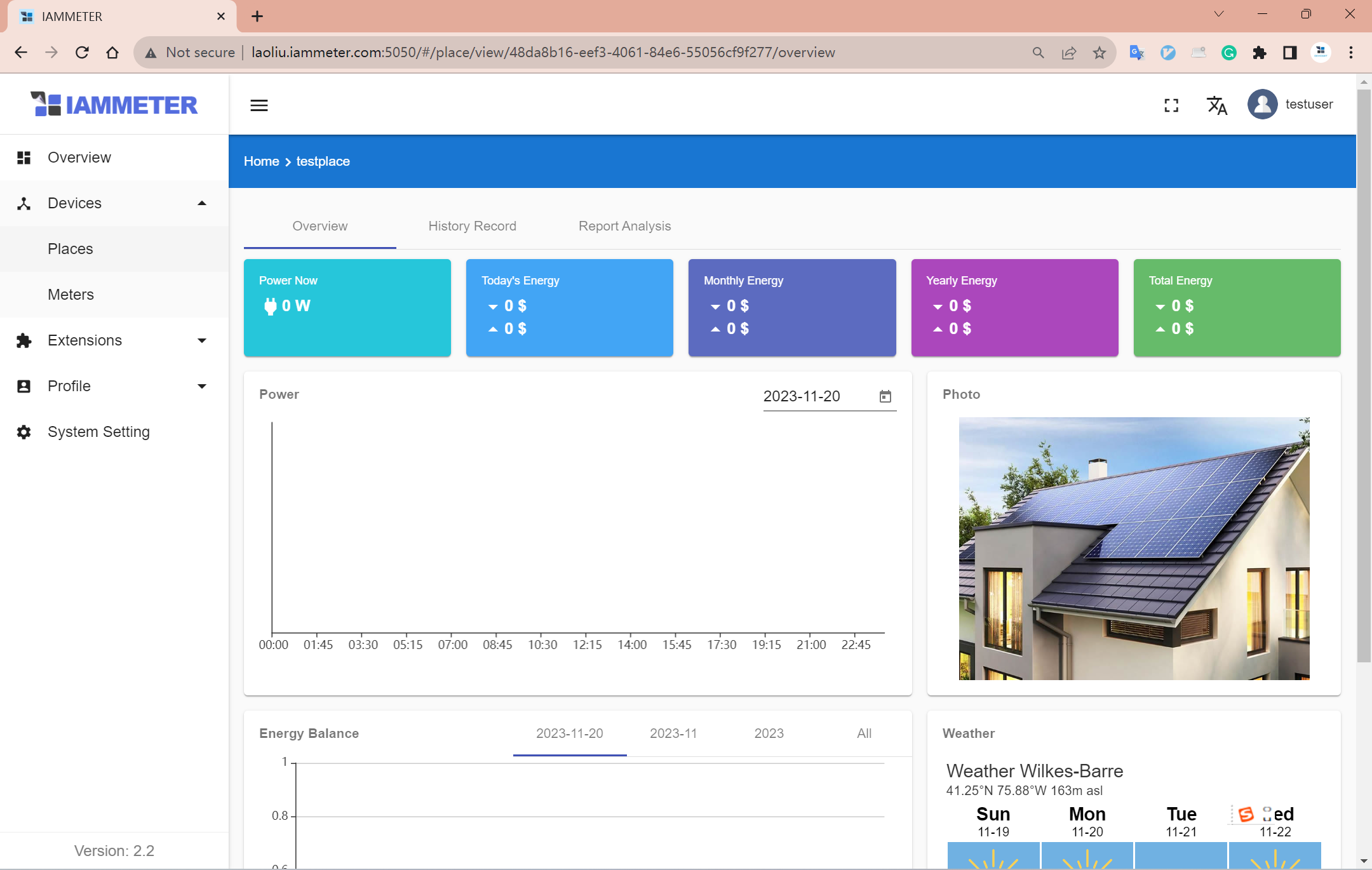
Task: Expand the Extensions menu
Action: pyautogui.click(x=202, y=341)
